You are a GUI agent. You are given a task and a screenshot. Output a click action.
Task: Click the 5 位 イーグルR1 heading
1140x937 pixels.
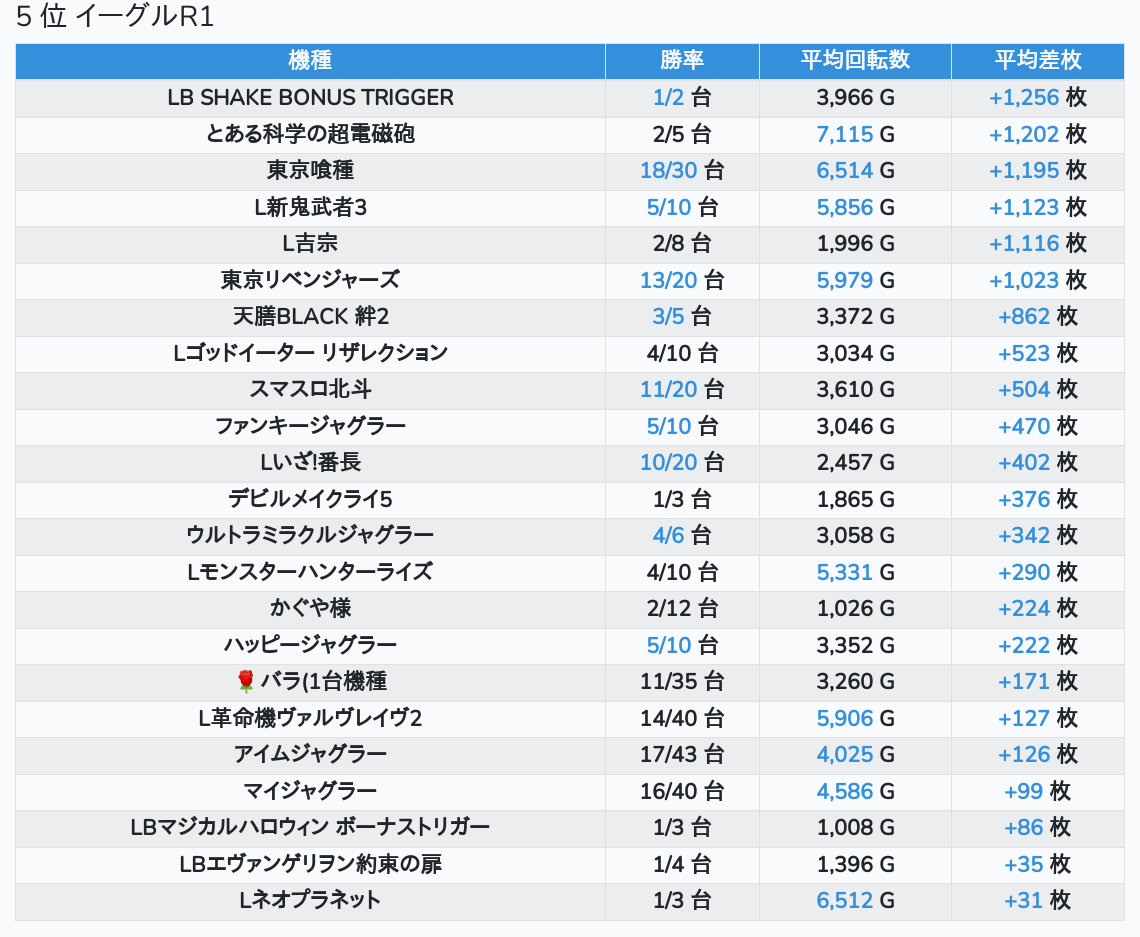click(x=115, y=18)
